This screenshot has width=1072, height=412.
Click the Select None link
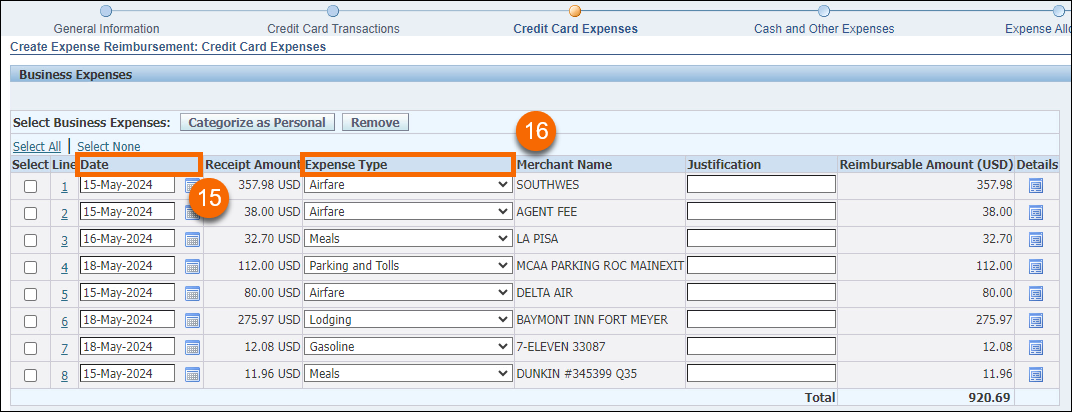tap(109, 146)
